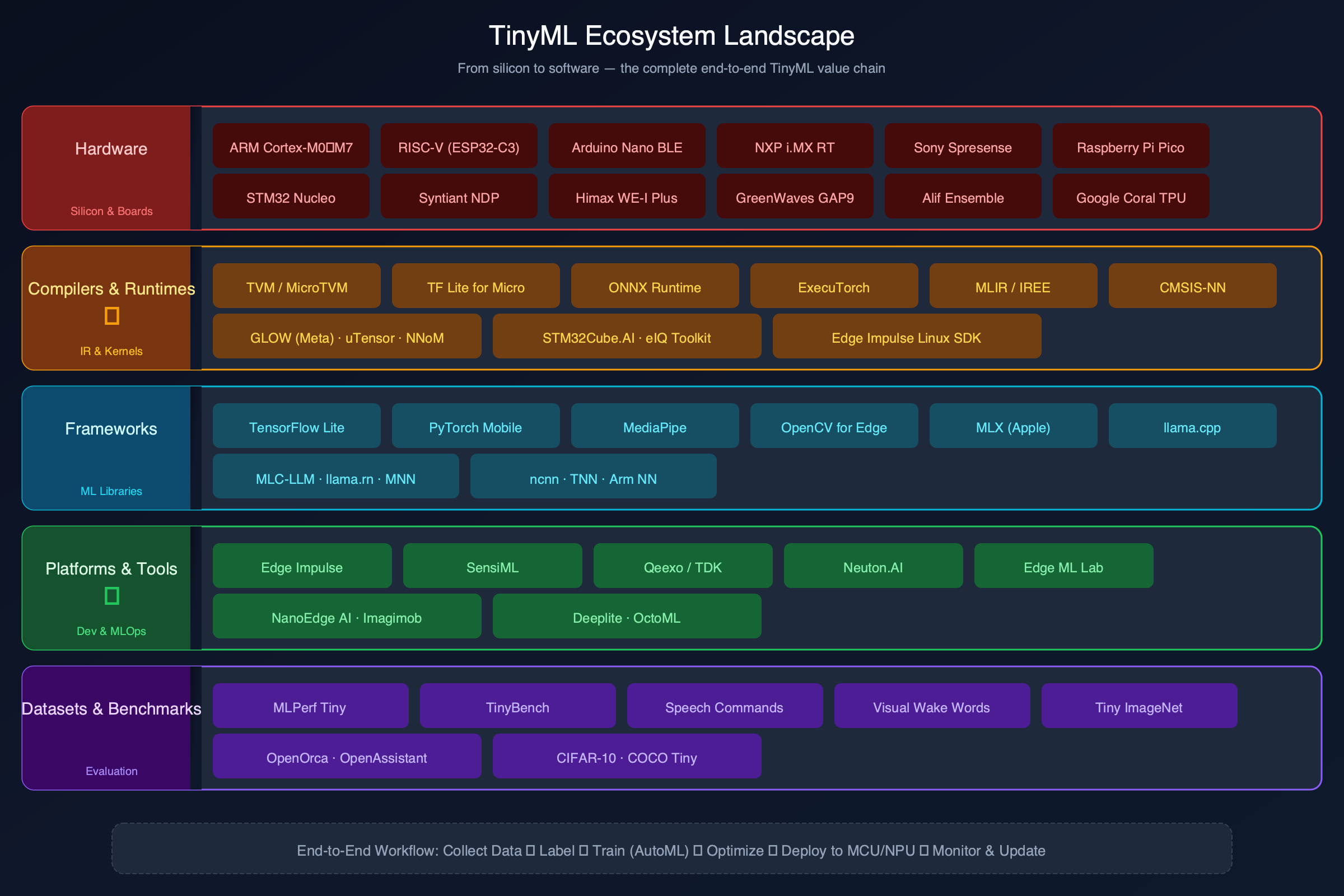Click the Platforms & Tools green icon

point(112,596)
